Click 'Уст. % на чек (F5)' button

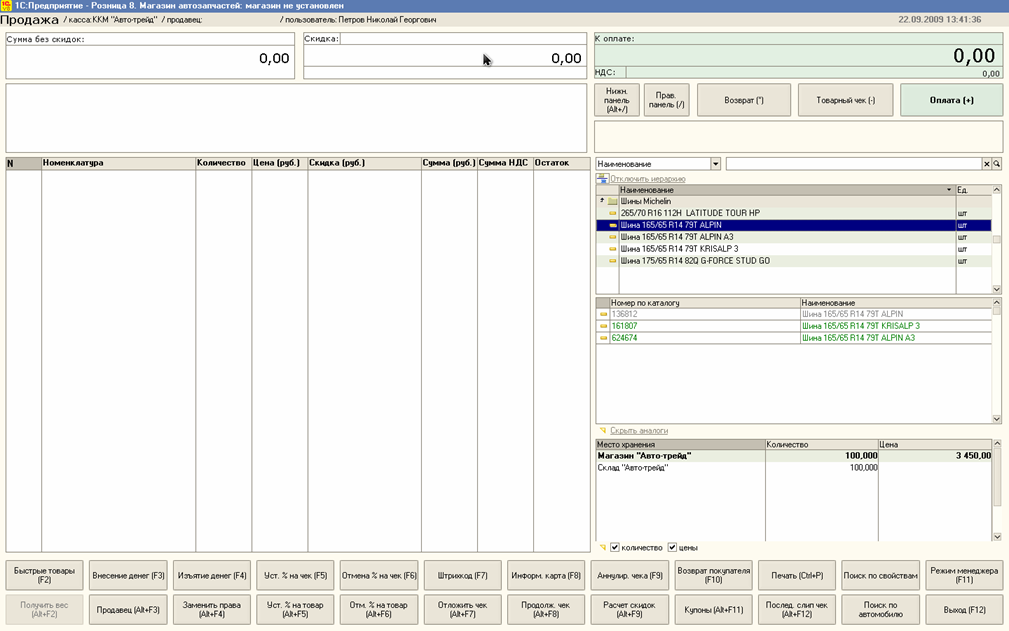[x=295, y=575]
